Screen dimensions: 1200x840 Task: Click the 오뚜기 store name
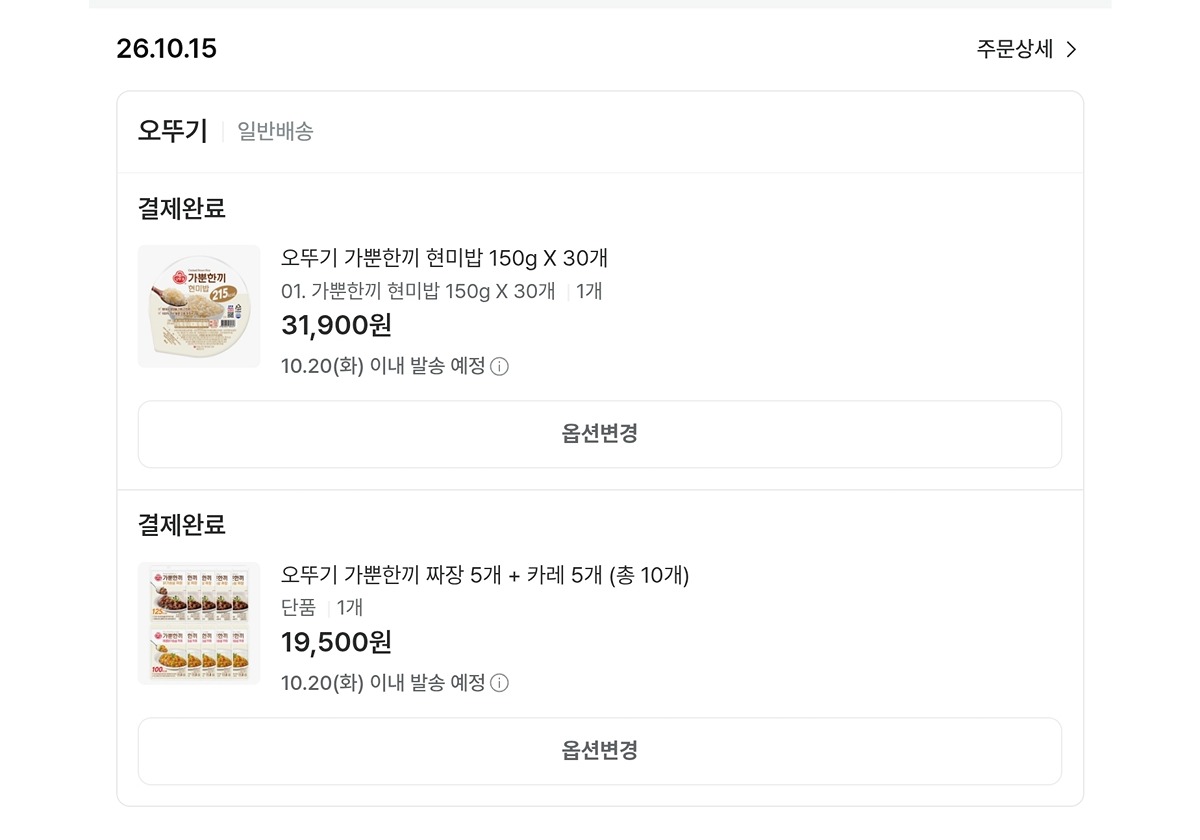[x=173, y=131]
